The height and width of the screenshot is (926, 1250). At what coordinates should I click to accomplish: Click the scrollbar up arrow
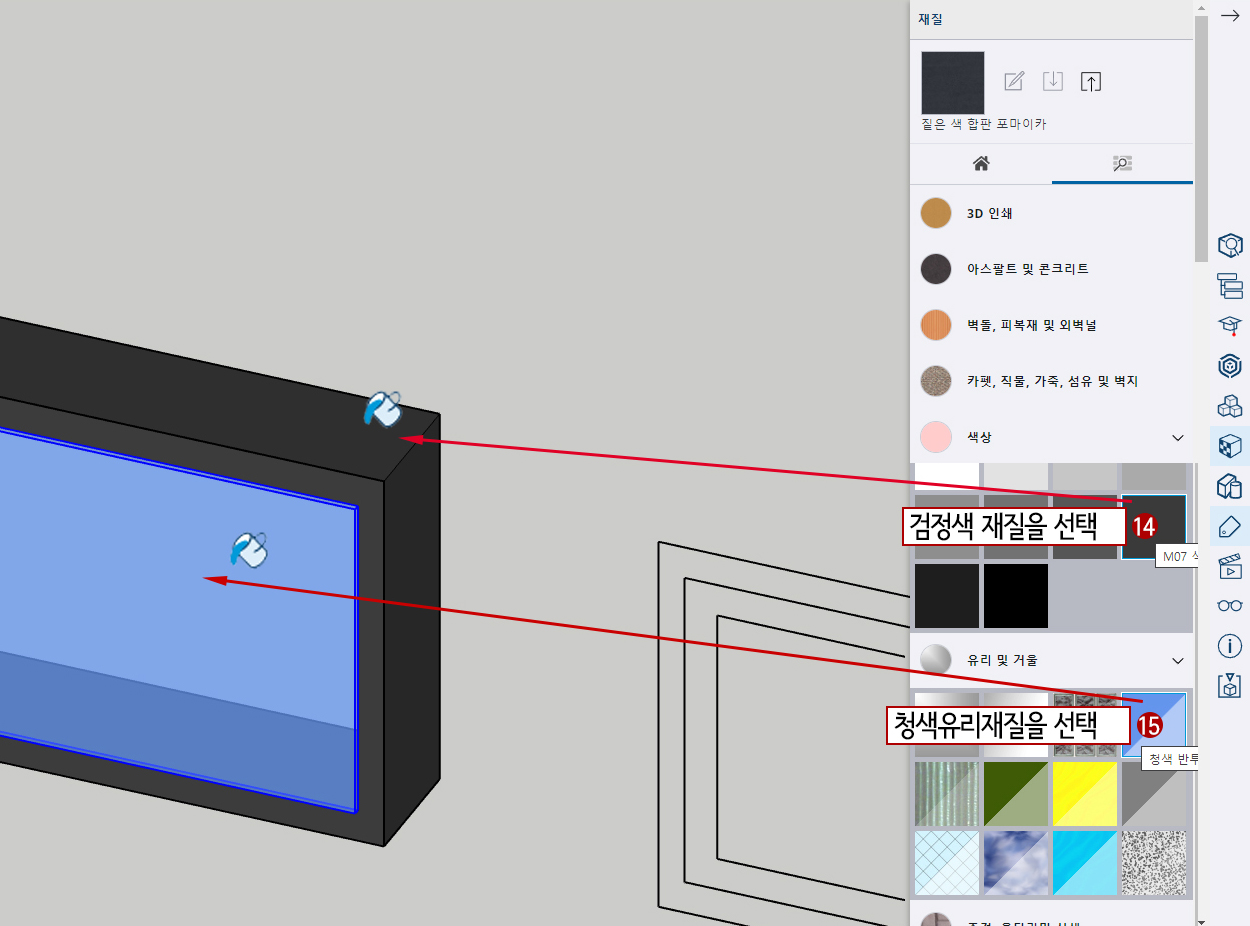pos(1202,7)
